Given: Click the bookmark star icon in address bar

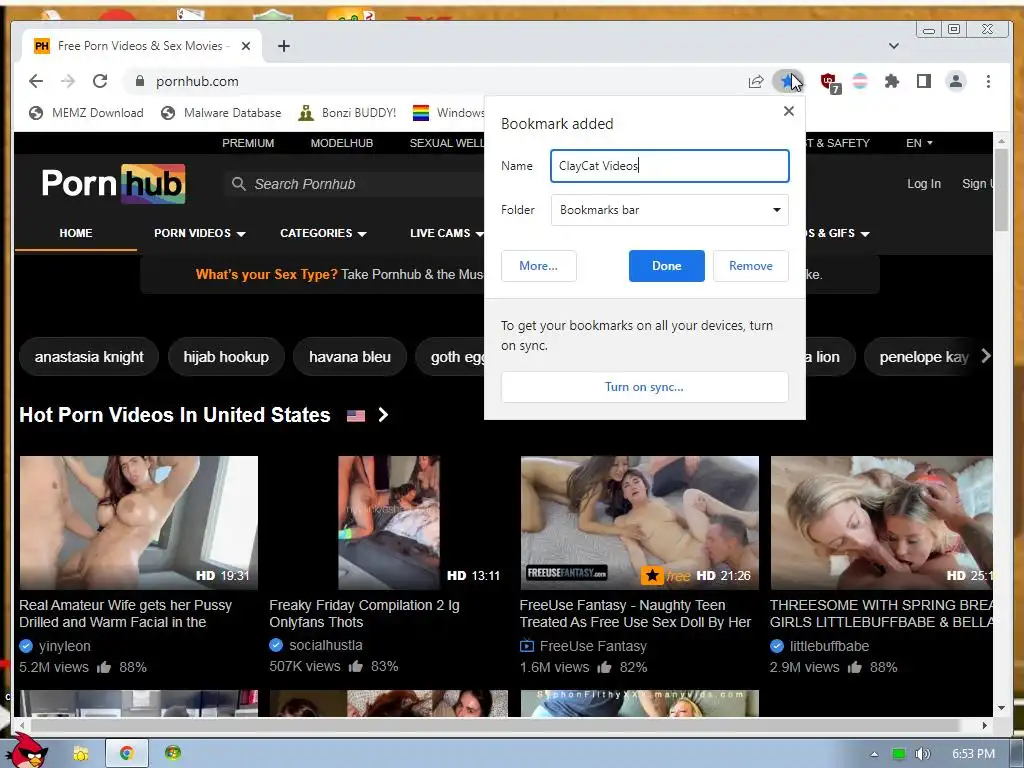Looking at the screenshot, I should [x=787, y=81].
